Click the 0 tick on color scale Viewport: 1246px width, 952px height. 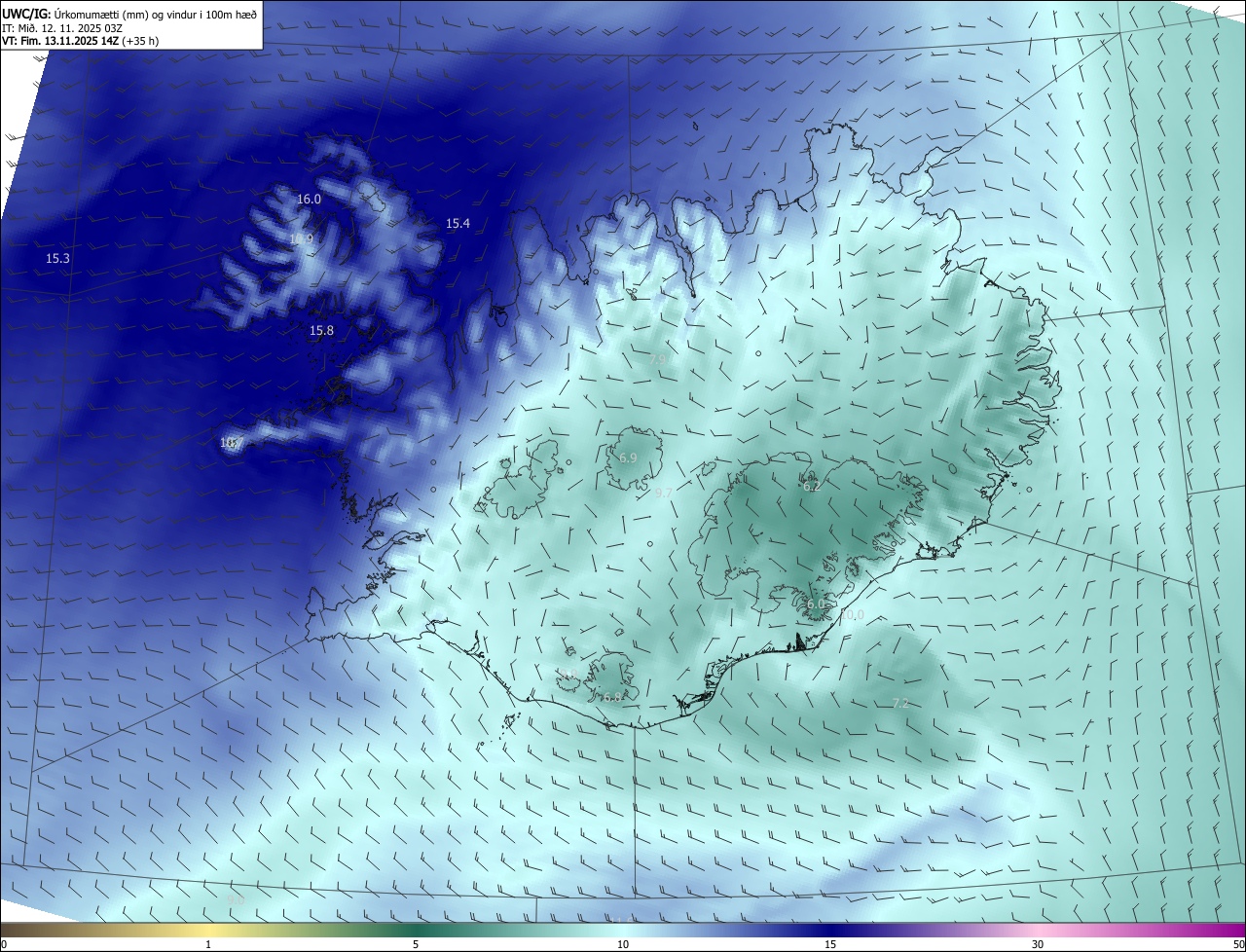3,944
